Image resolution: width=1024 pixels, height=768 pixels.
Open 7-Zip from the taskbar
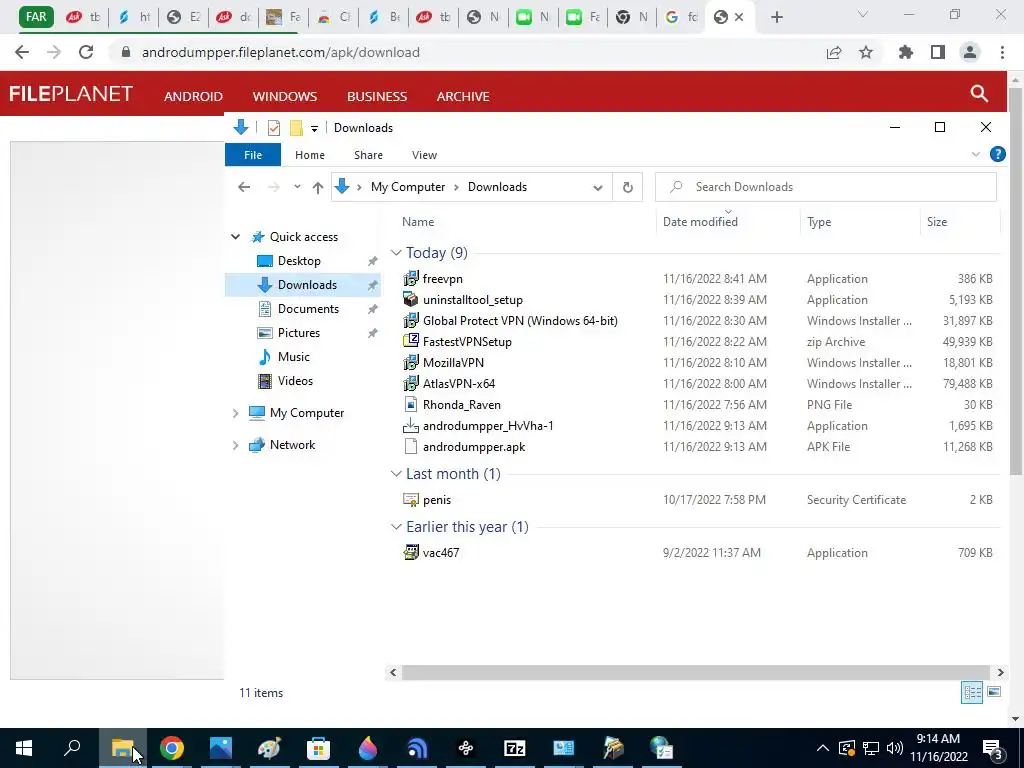(x=515, y=748)
